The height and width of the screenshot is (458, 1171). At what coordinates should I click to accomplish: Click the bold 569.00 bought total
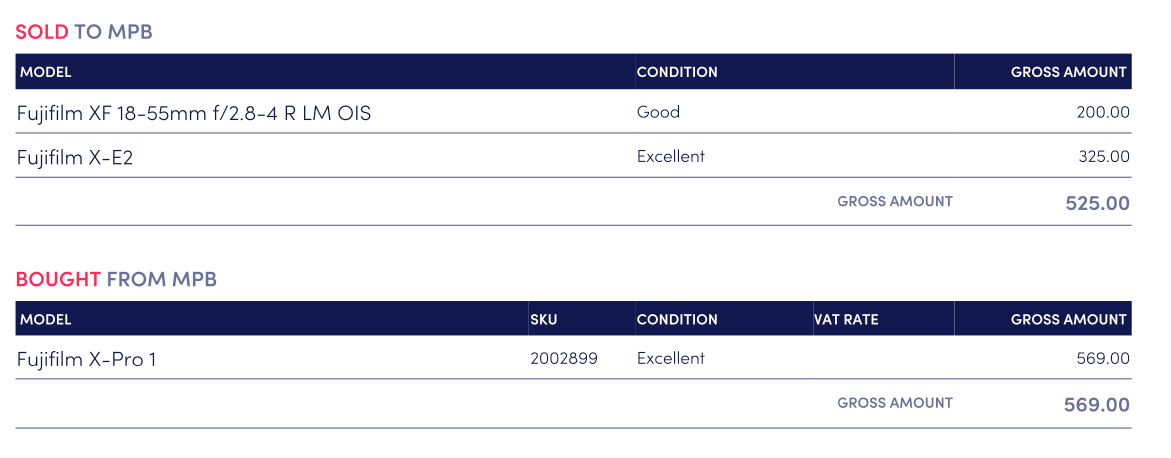point(1097,405)
